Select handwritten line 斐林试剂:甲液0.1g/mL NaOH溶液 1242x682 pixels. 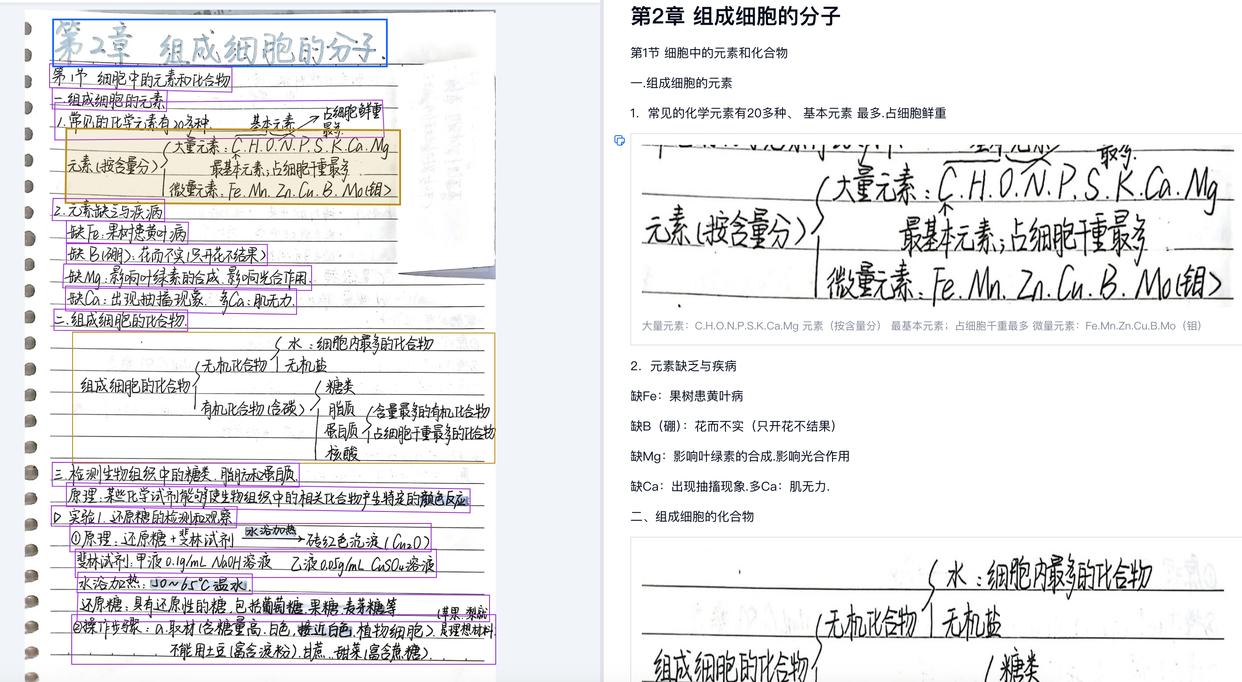click(254, 564)
